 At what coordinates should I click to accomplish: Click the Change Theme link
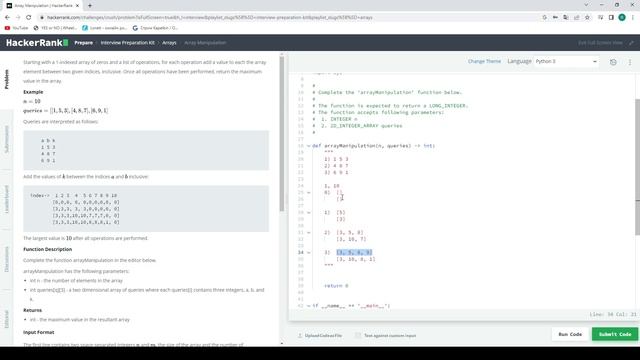[484, 61]
